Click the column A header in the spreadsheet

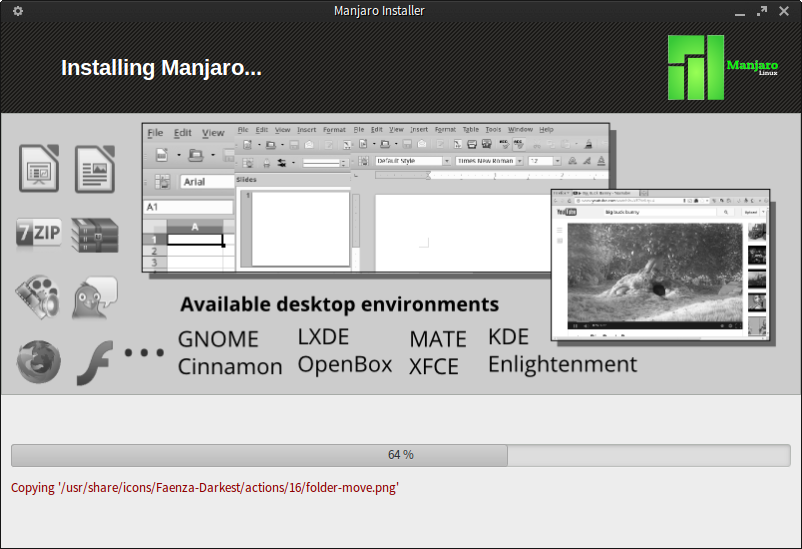click(195, 227)
